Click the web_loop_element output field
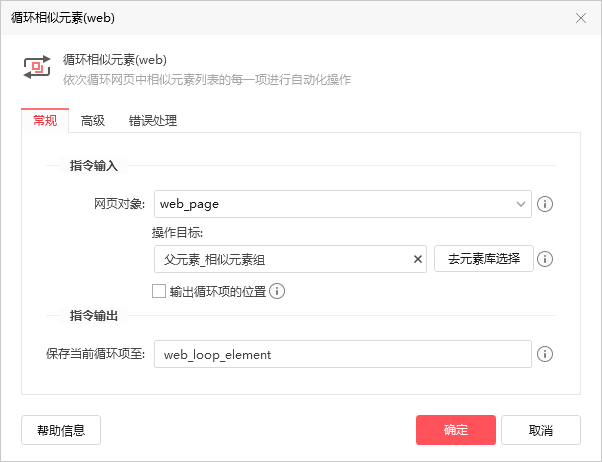The height and width of the screenshot is (462, 602). 342,354
